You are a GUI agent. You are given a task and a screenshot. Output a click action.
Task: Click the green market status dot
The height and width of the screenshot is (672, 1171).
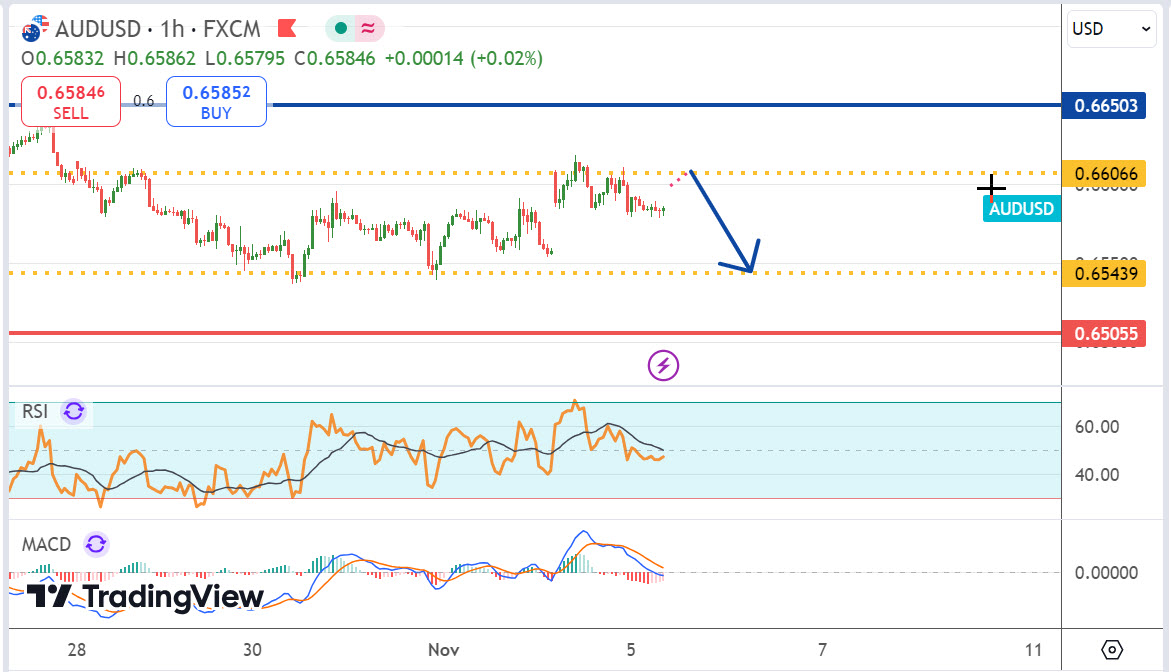pos(342,28)
